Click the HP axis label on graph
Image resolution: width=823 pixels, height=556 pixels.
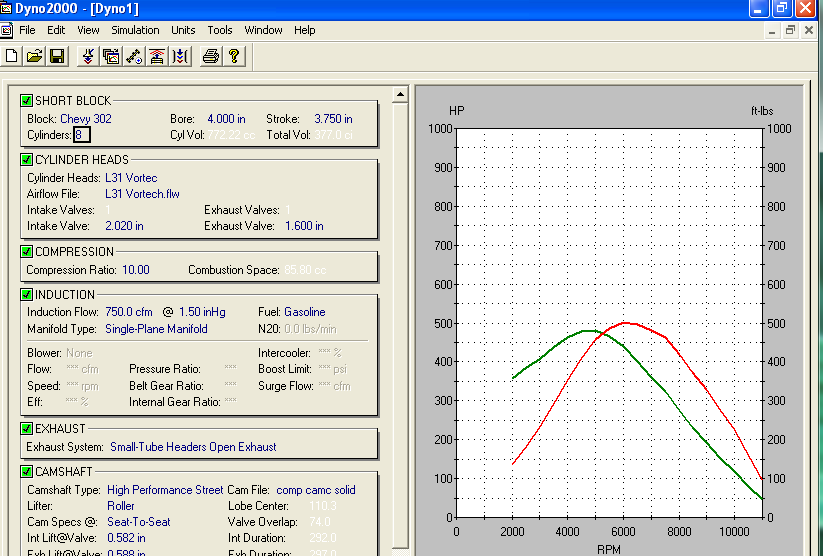click(x=457, y=111)
